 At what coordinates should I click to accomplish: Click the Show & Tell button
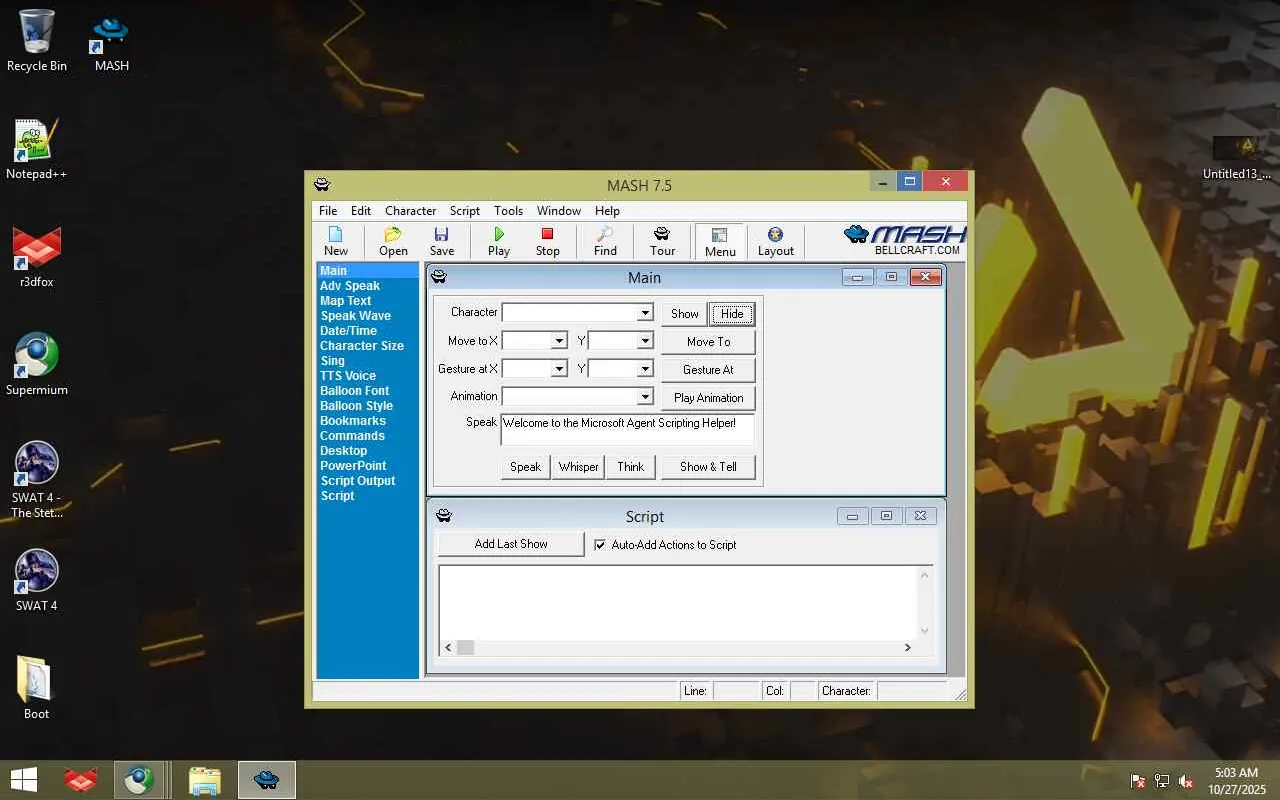point(708,467)
